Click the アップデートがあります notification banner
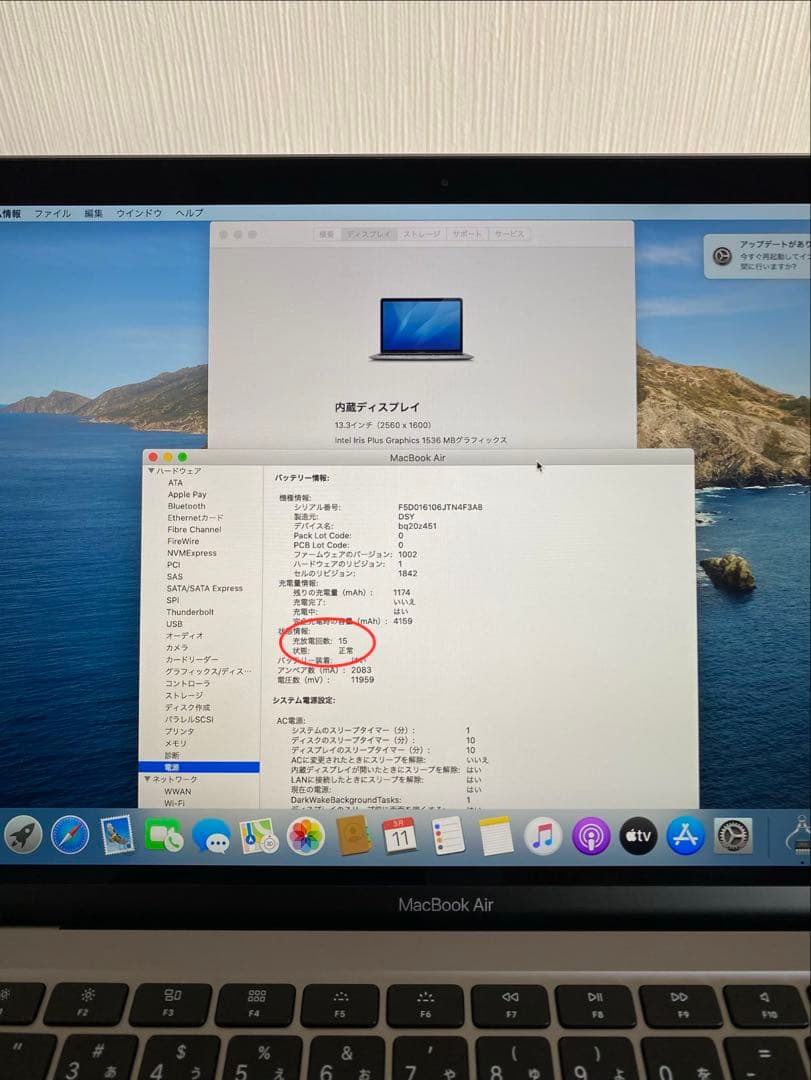Viewport: 811px width, 1080px height. click(x=757, y=256)
